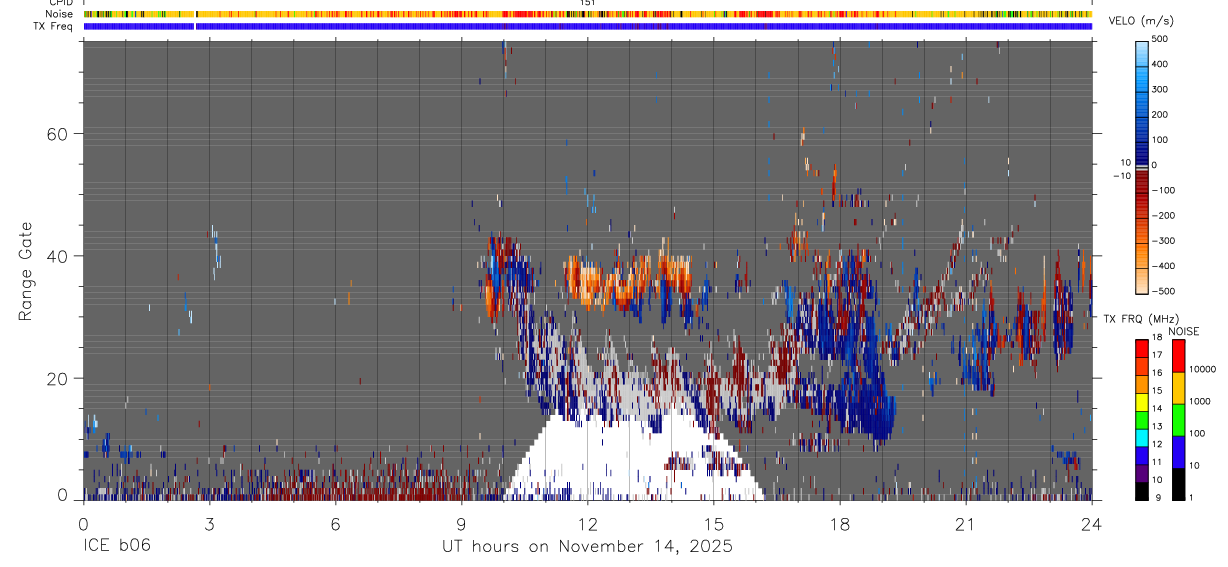
Task: Click the "TX Freq" row label at top left
Action: point(54,26)
